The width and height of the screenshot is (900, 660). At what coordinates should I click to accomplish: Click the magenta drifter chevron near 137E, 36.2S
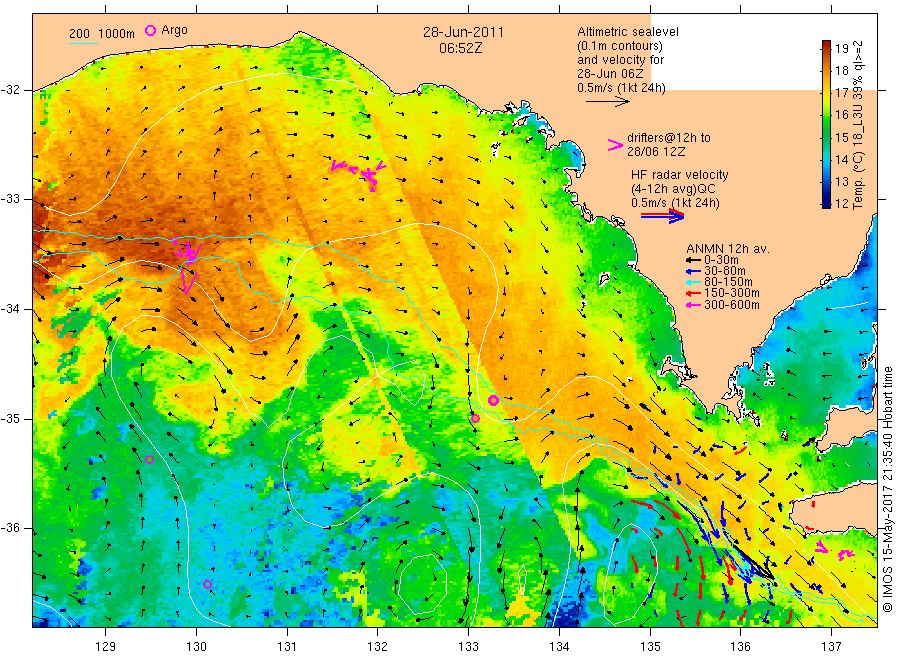tap(822, 547)
